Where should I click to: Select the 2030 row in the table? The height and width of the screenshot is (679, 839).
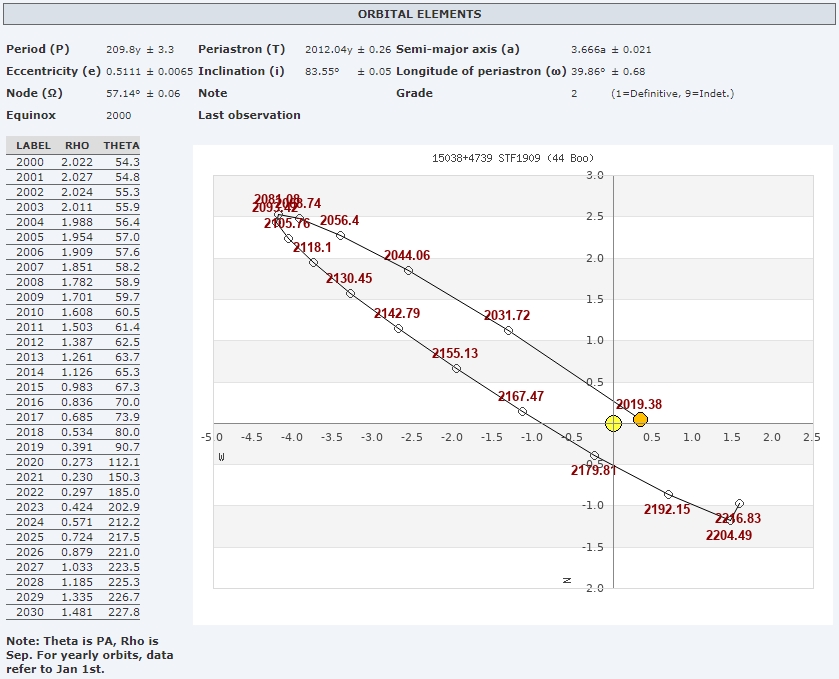coord(72,612)
